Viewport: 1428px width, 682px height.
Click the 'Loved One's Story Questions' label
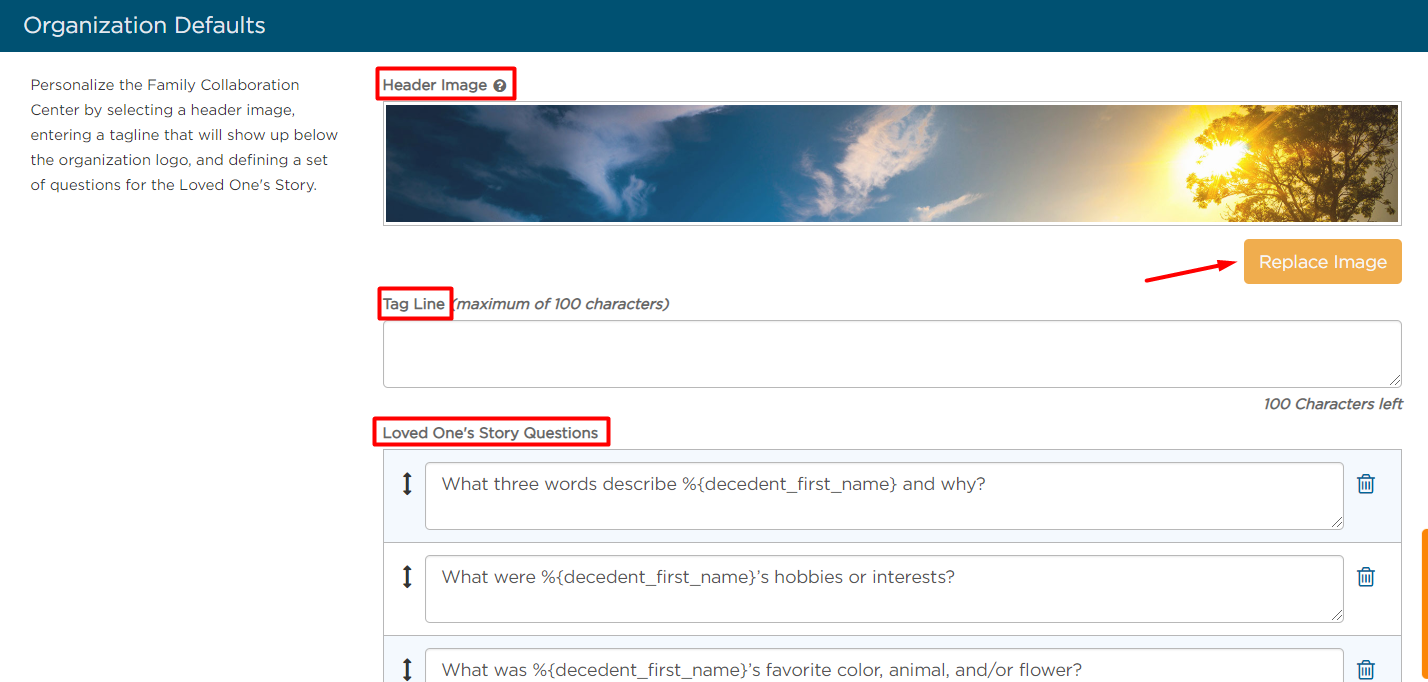tap(491, 433)
